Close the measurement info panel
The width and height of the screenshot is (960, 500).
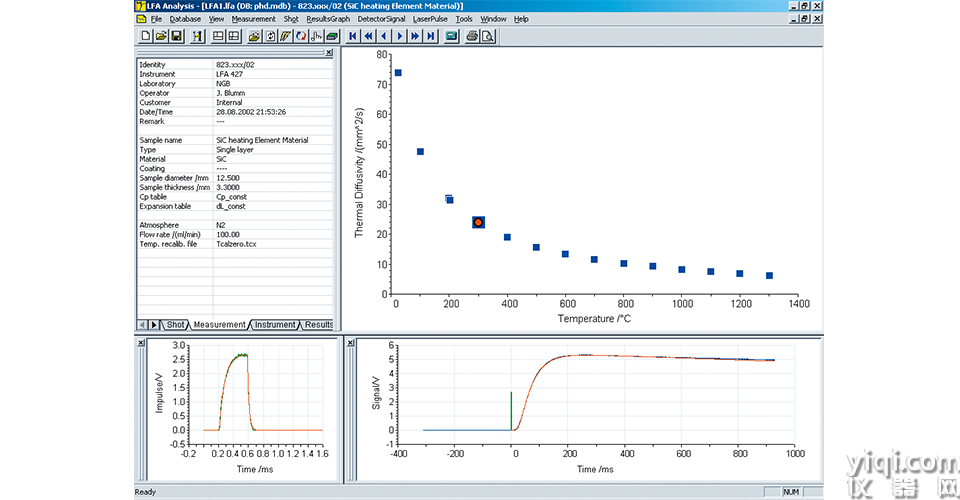[x=329, y=53]
